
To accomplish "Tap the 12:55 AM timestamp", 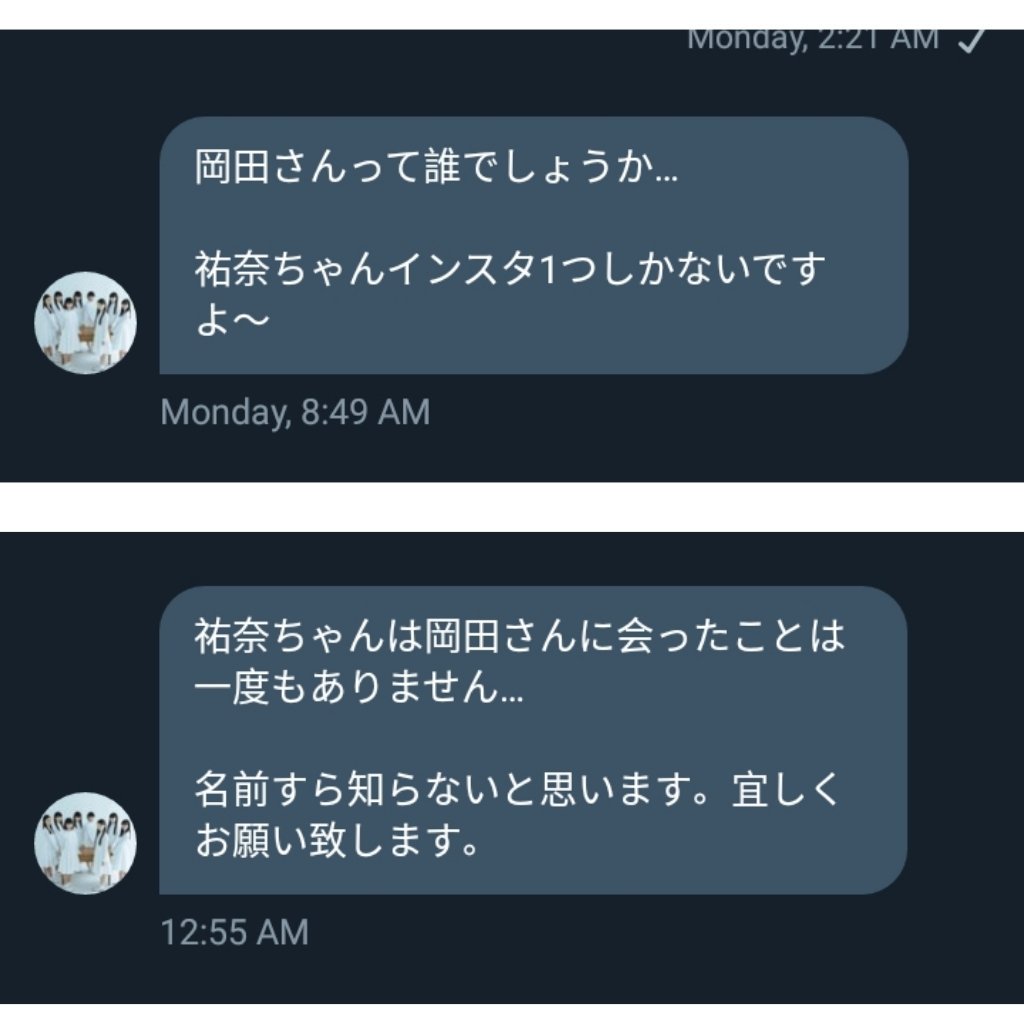I will coord(234,932).
